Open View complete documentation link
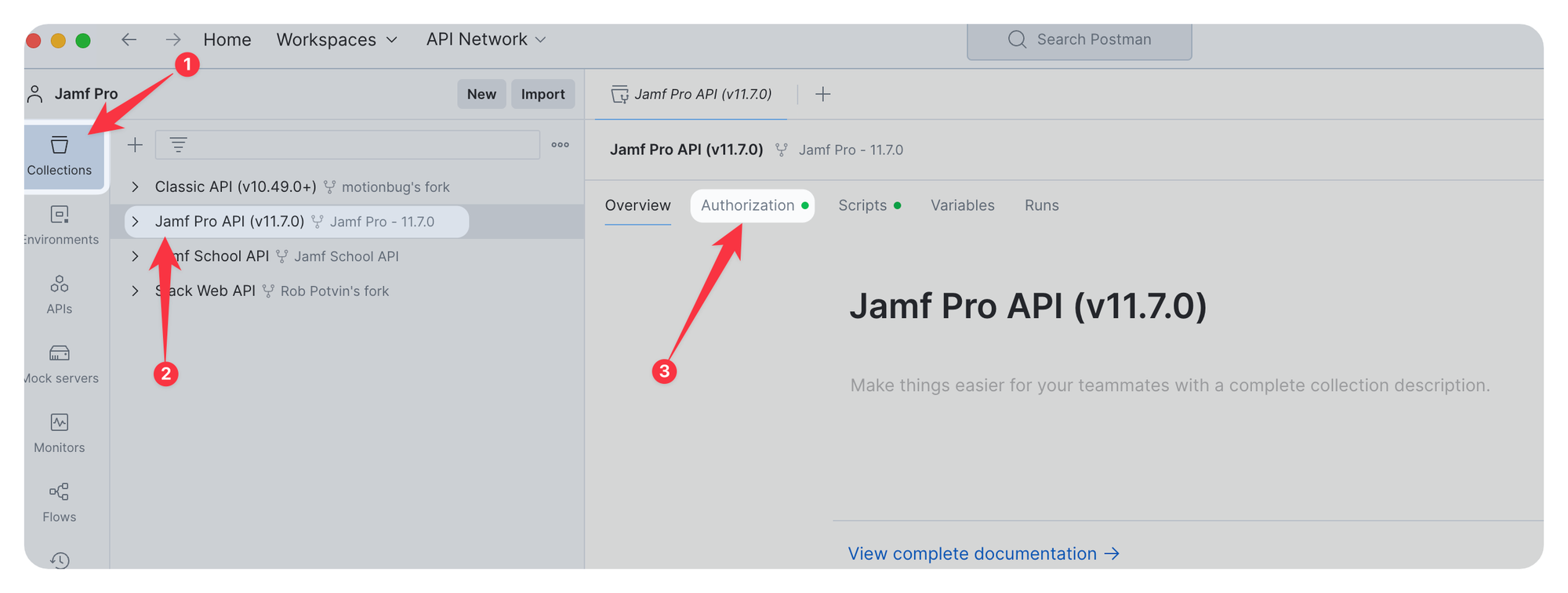Image resolution: width=1568 pixels, height=593 pixels. click(984, 554)
